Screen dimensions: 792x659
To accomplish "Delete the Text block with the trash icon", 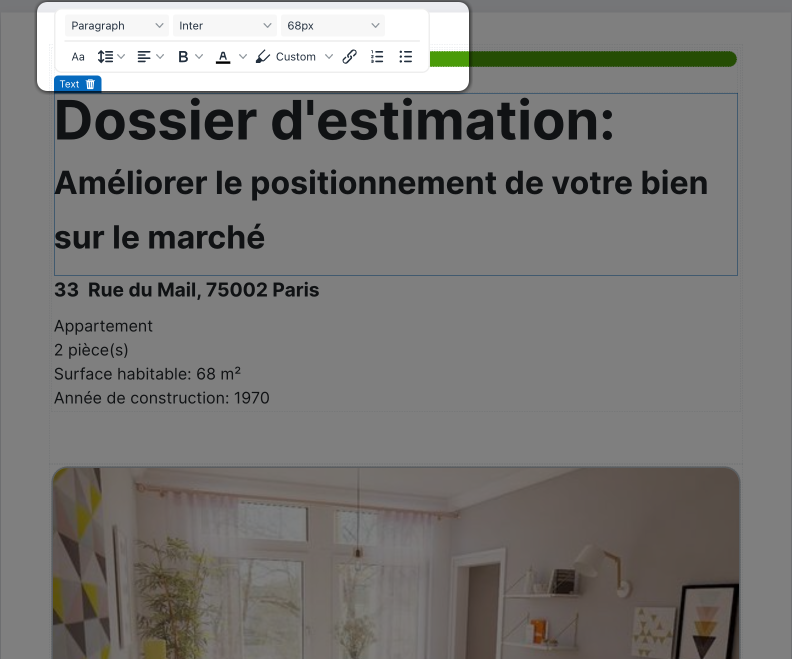I will [90, 84].
